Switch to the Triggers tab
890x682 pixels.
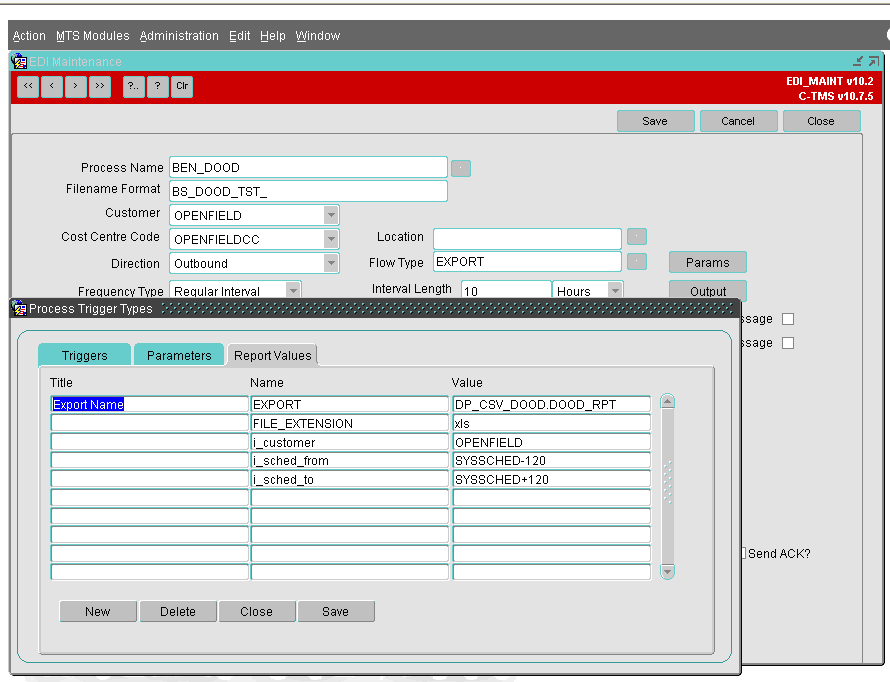tap(85, 355)
